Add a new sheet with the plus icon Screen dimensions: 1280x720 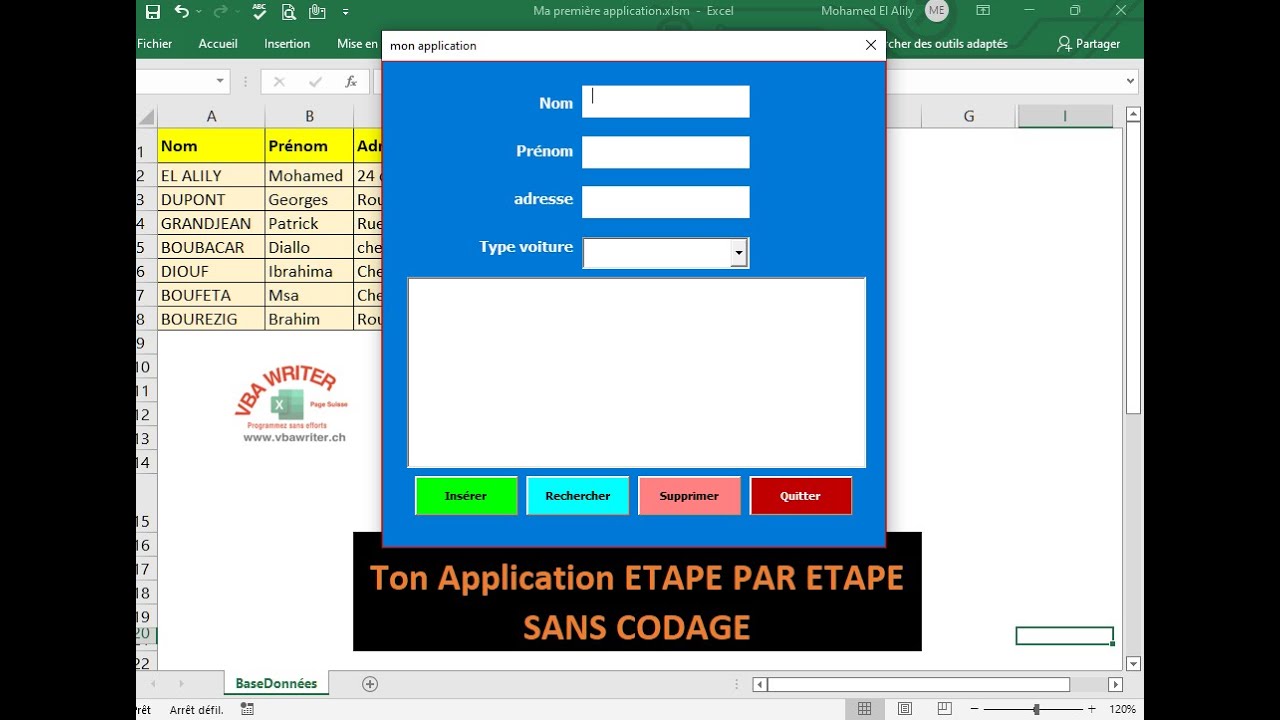370,684
